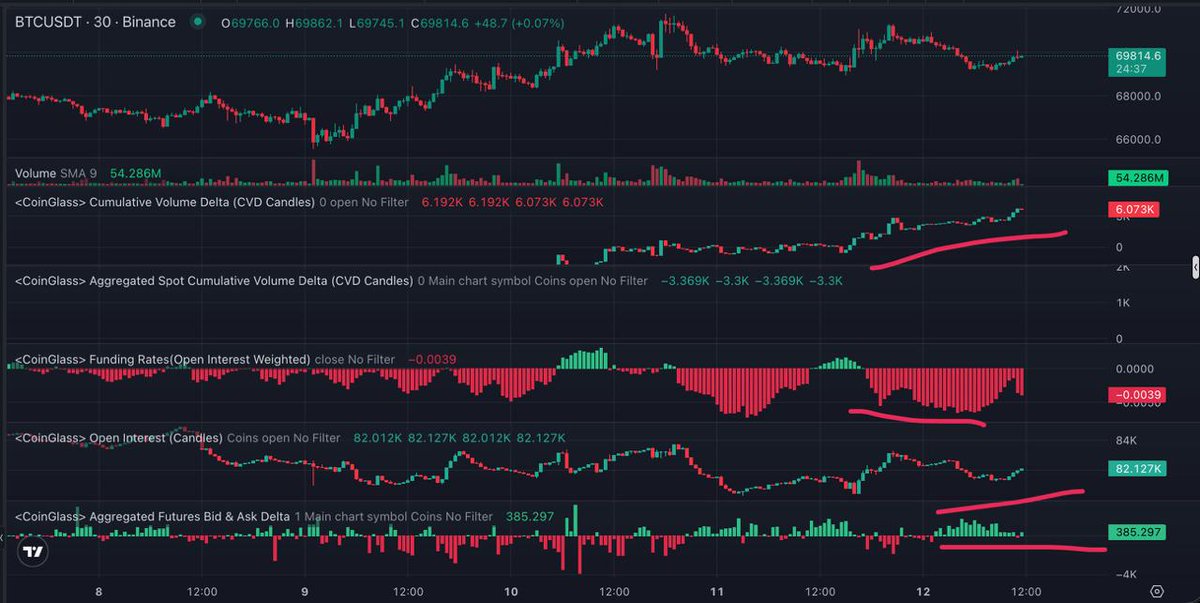Toggle the side panel collapse arrow handle
This screenshot has height=603, width=1200.
pyautogui.click(x=1195, y=267)
